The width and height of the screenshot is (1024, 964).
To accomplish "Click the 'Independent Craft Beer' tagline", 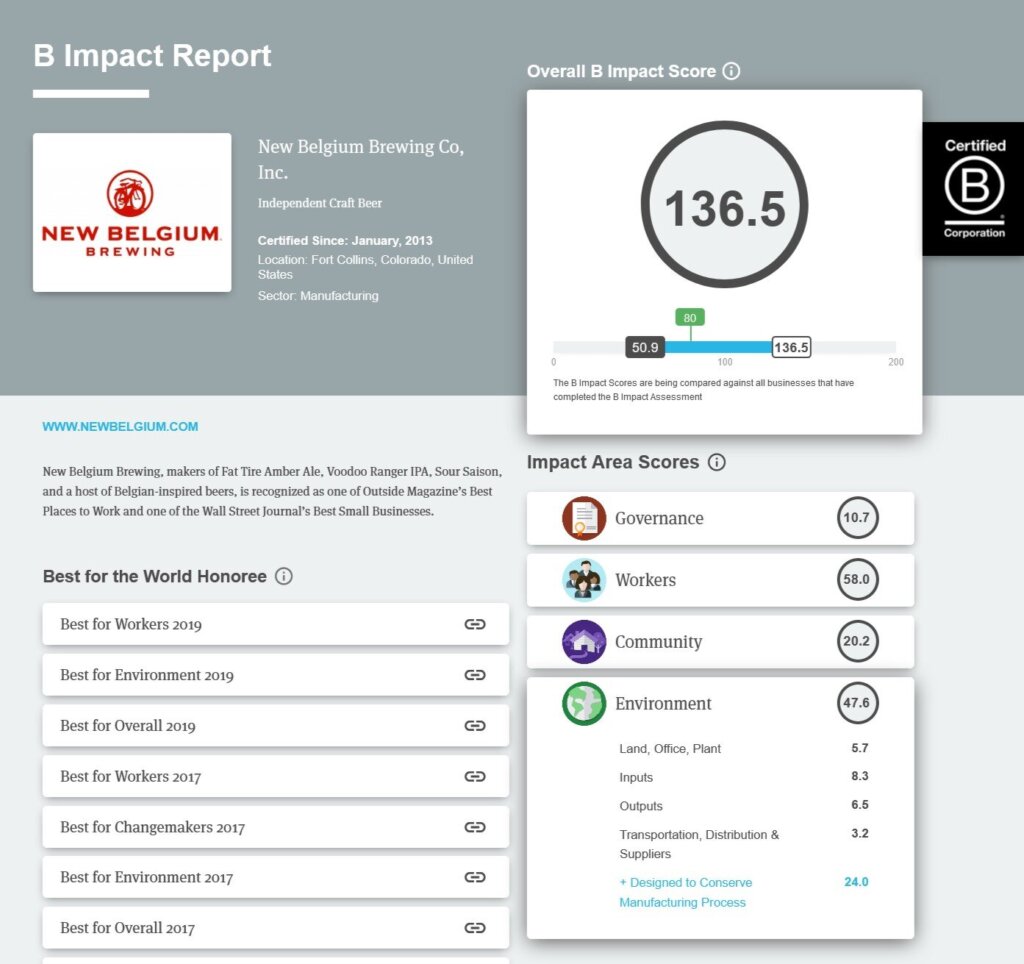I will (x=320, y=203).
